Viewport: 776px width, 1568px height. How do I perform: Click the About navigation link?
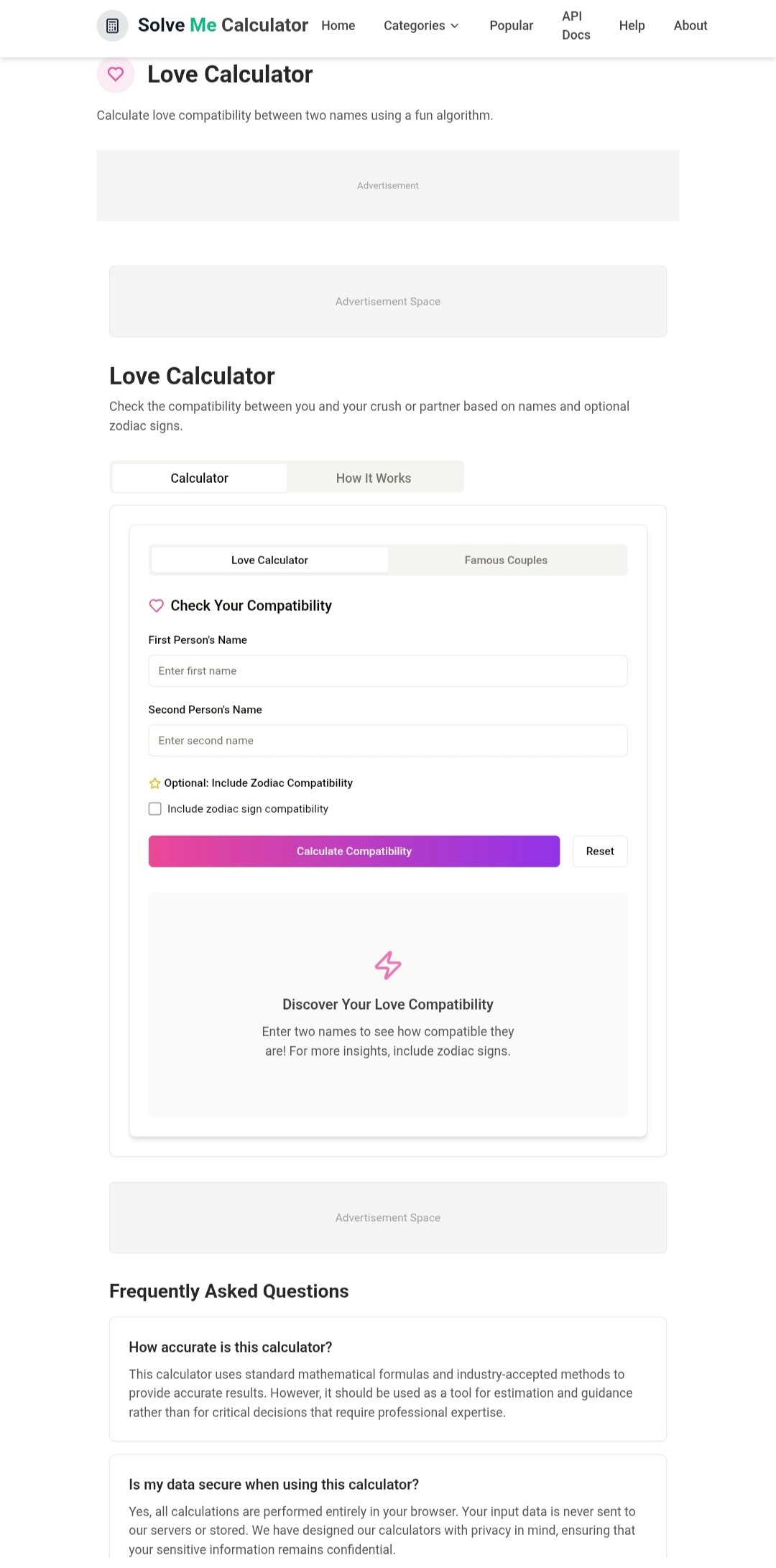tap(690, 26)
